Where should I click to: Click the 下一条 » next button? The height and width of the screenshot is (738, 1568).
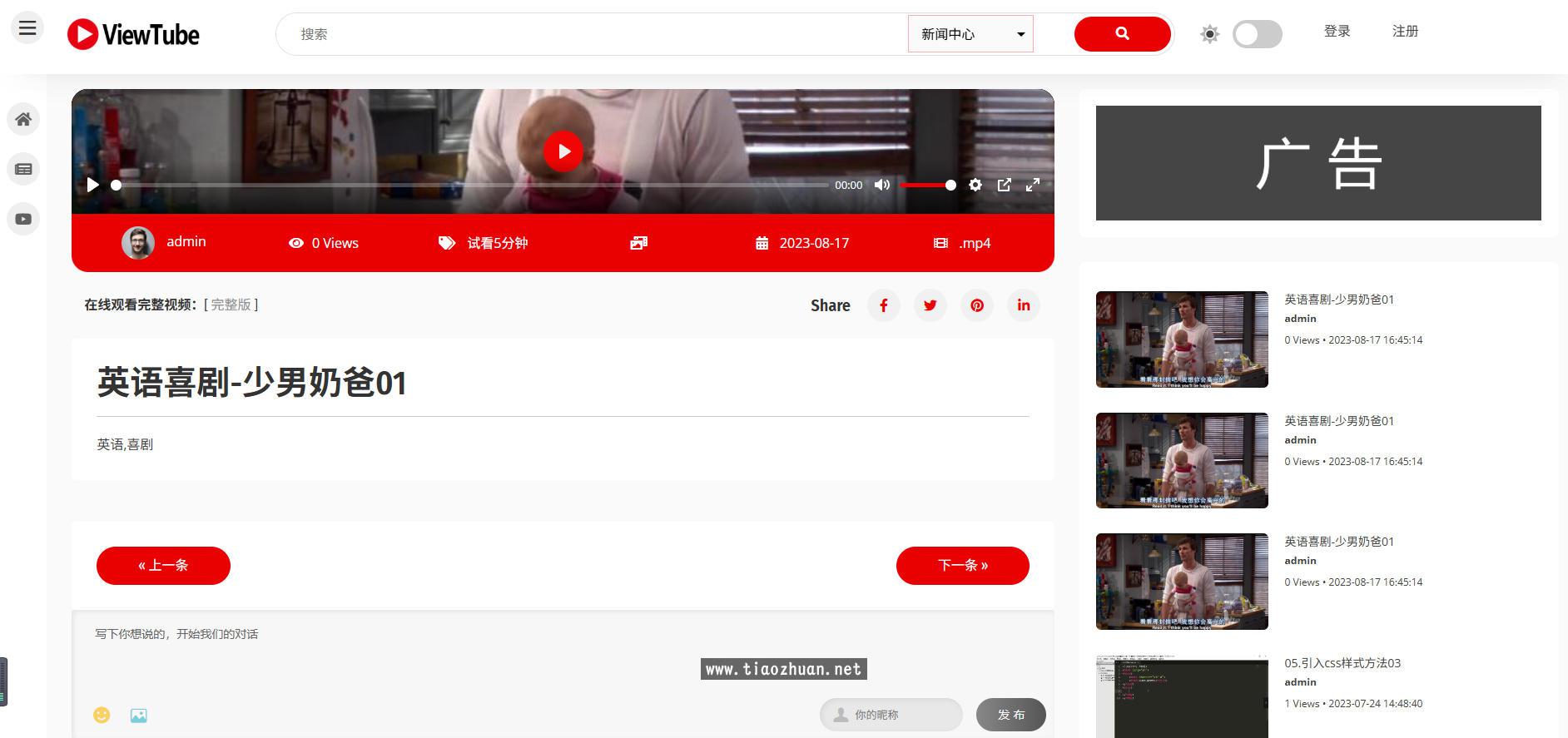[x=963, y=566]
